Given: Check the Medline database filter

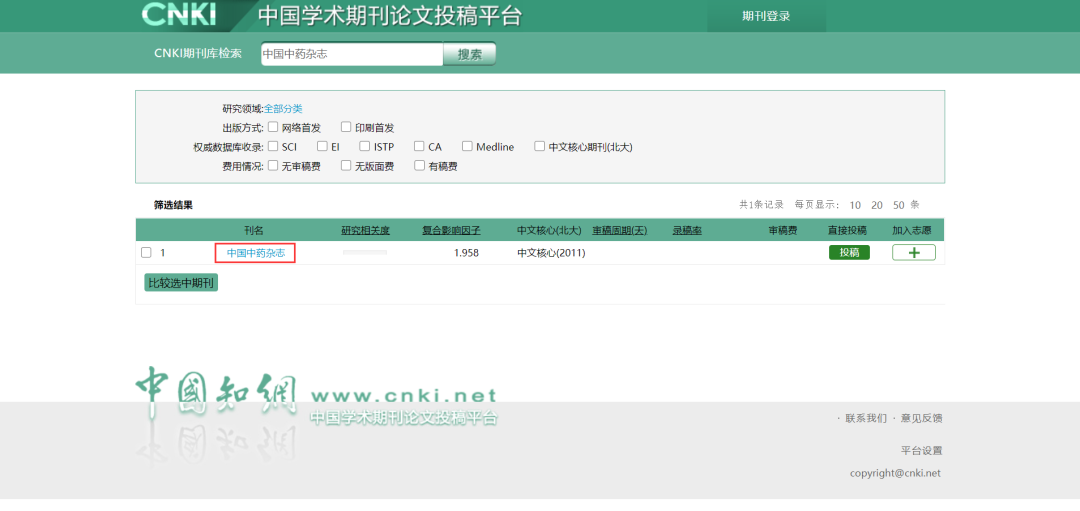Looking at the screenshot, I should tap(467, 147).
